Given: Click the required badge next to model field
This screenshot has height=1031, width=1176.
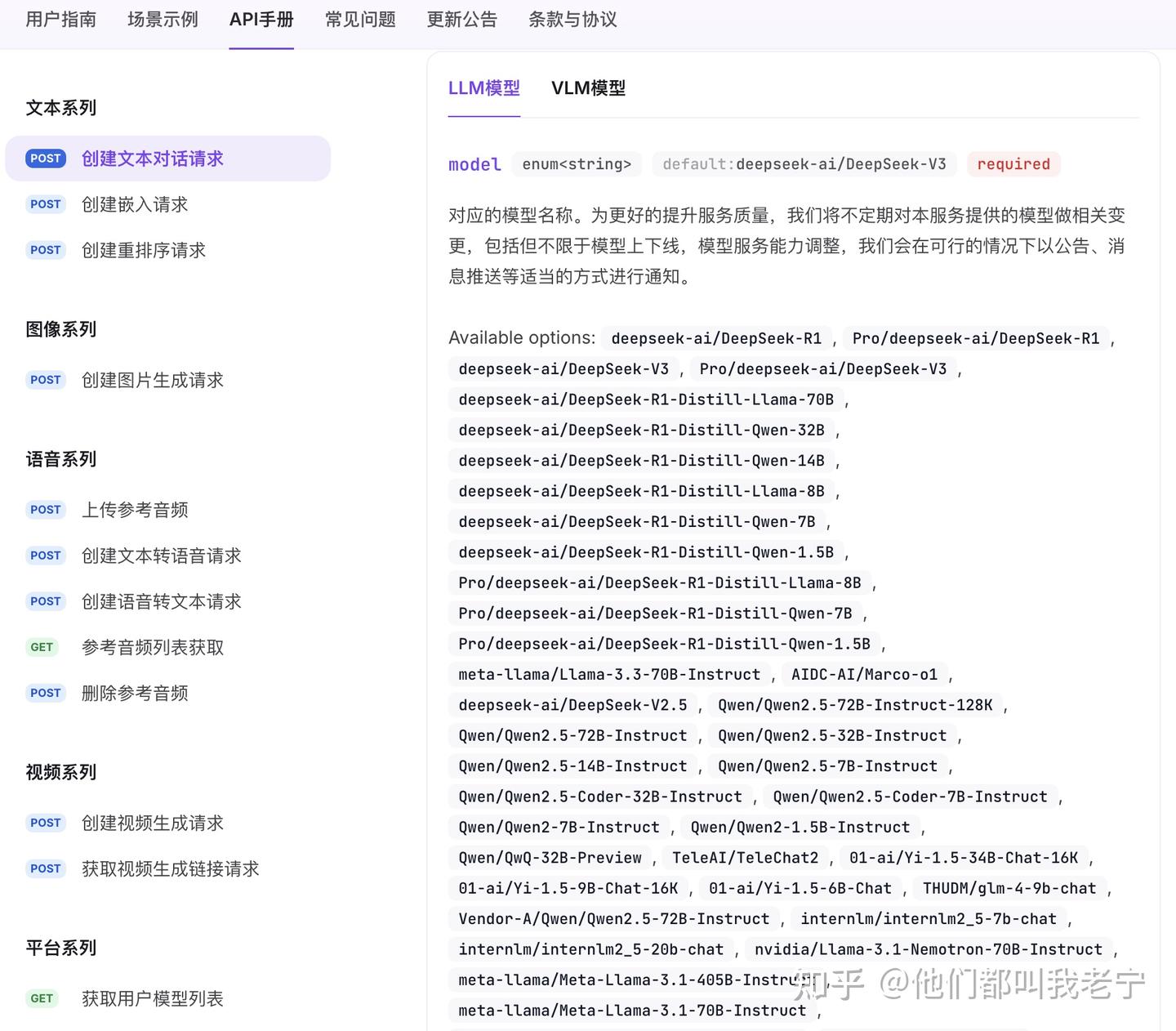Looking at the screenshot, I should click(1013, 163).
